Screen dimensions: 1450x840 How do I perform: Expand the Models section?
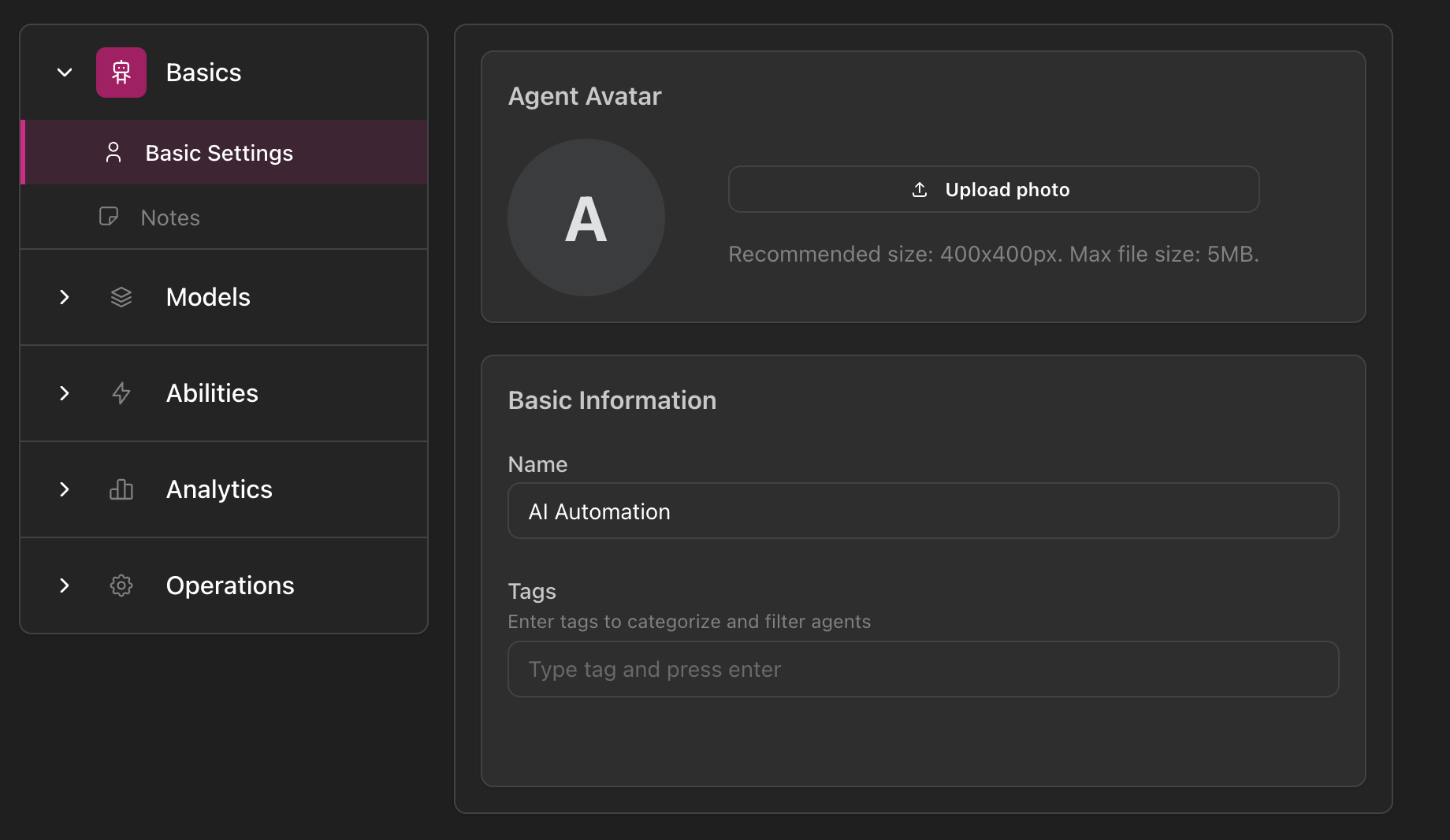pos(64,297)
